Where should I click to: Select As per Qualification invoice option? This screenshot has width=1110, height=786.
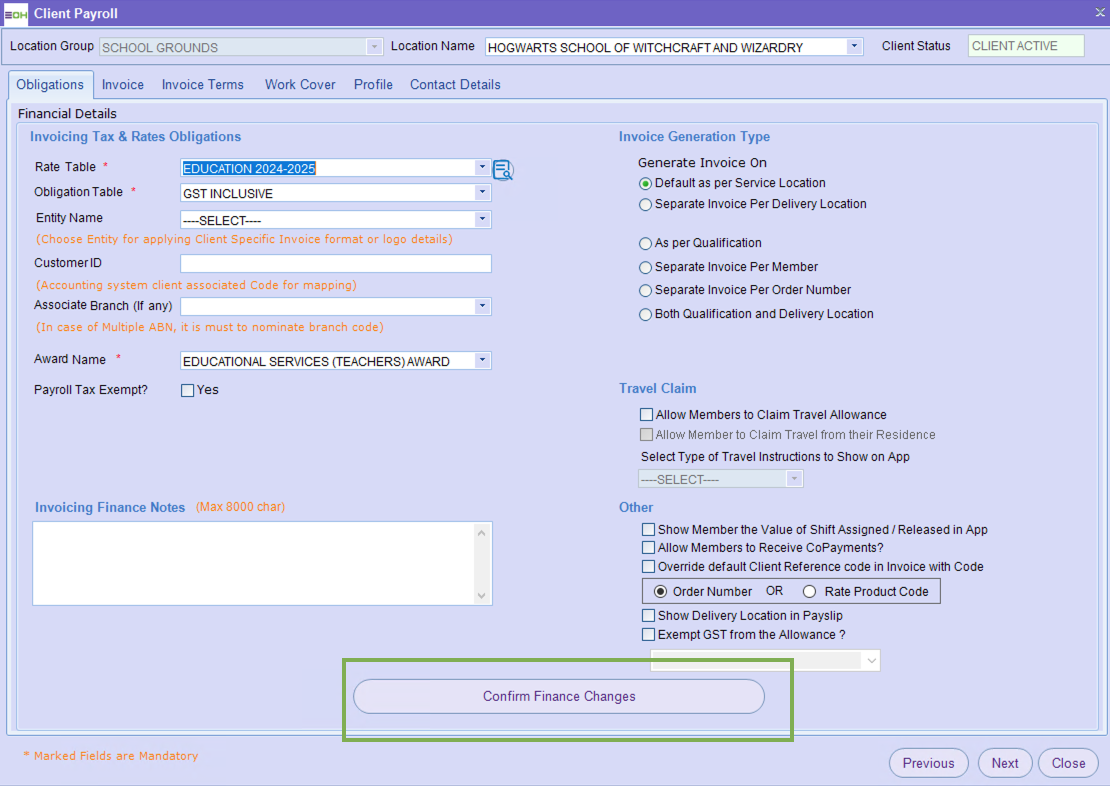point(645,243)
